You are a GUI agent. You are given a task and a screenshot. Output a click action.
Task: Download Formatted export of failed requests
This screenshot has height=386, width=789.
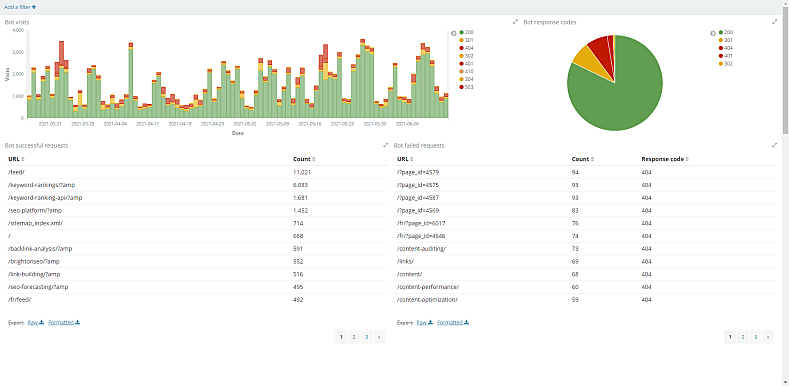tap(453, 322)
